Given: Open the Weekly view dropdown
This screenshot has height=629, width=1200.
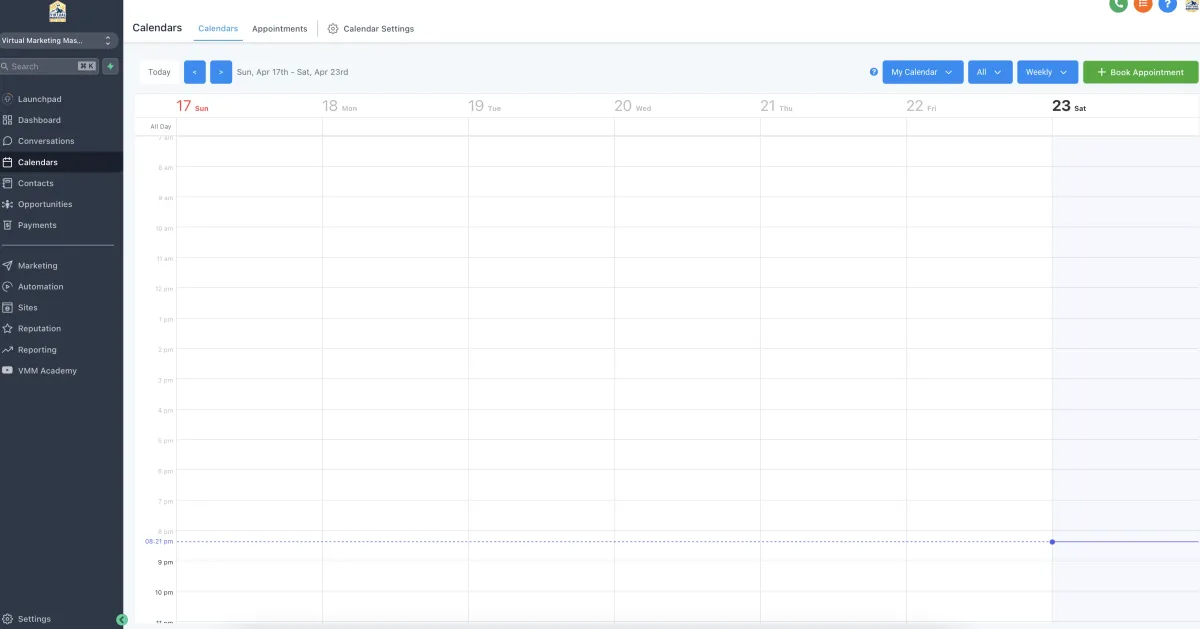Looking at the screenshot, I should click(x=1048, y=72).
